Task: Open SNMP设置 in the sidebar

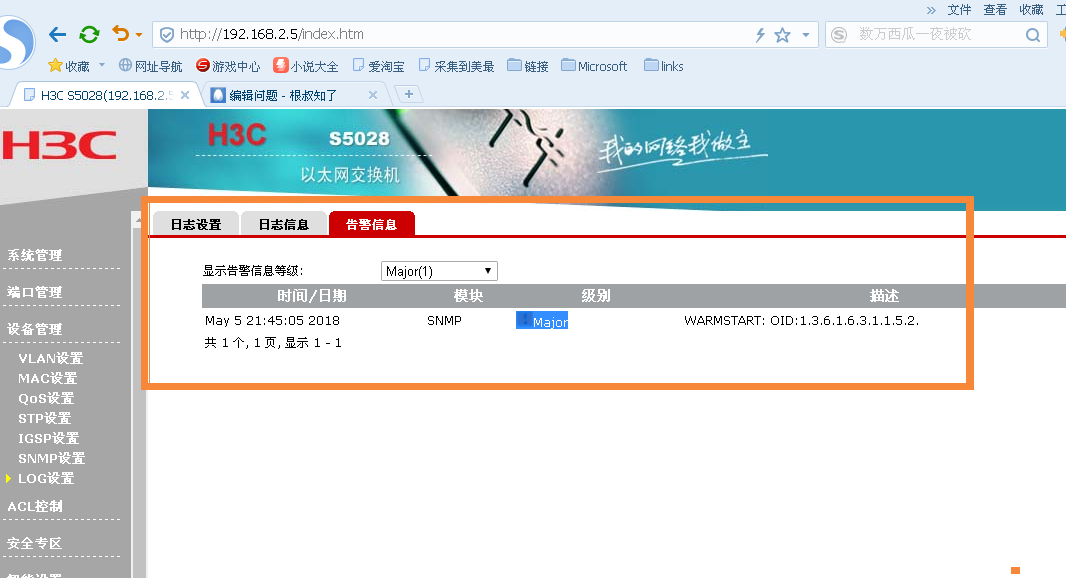Action: 51,458
